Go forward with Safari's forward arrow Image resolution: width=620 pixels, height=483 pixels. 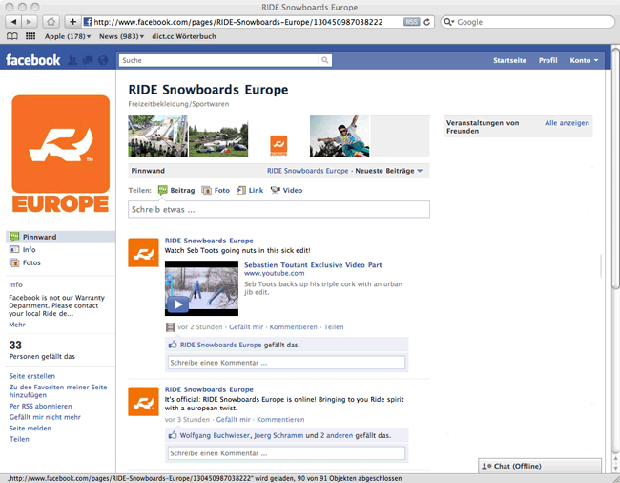tap(30, 22)
